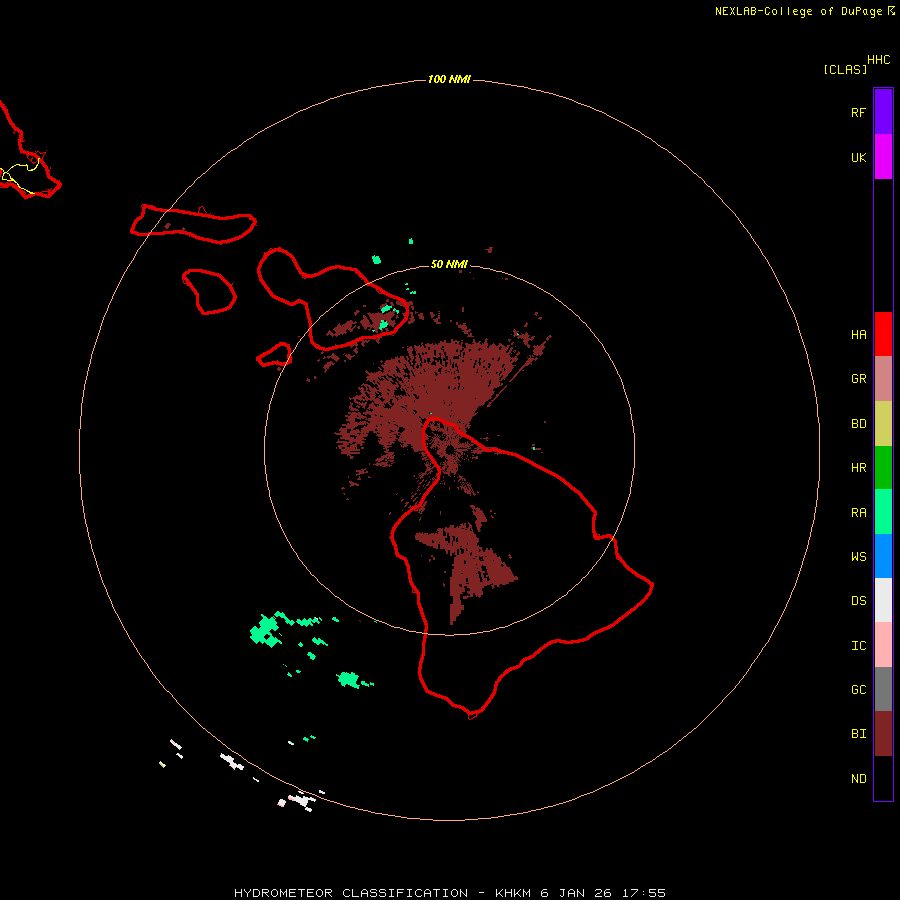Click the BI legend label
900x900 pixels.
click(858, 734)
